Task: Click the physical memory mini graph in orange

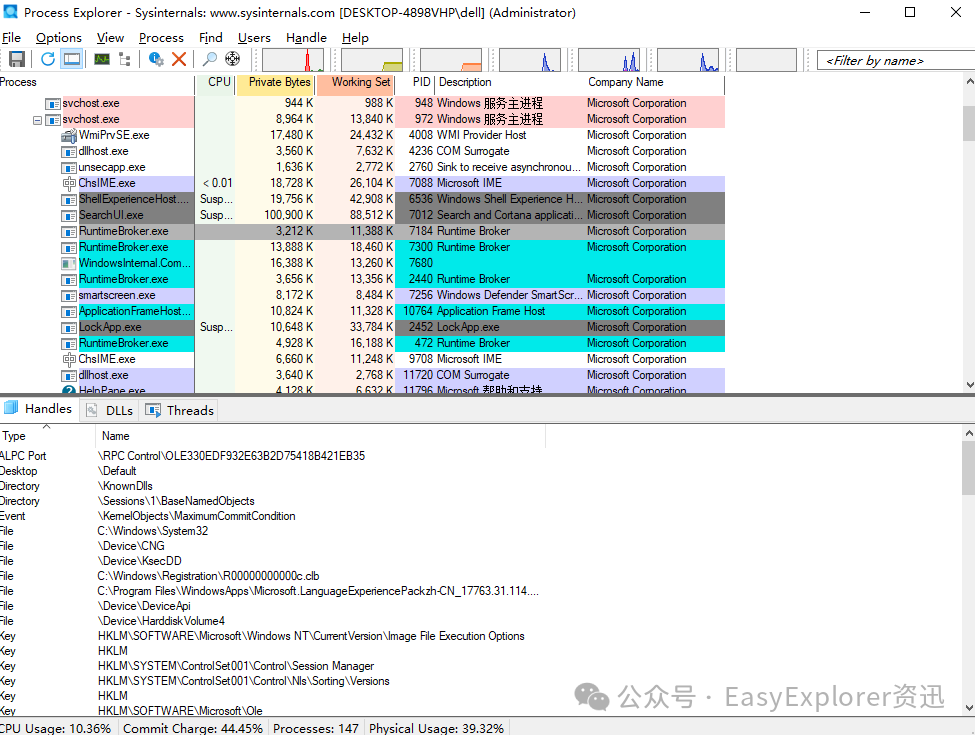Action: 451,60
